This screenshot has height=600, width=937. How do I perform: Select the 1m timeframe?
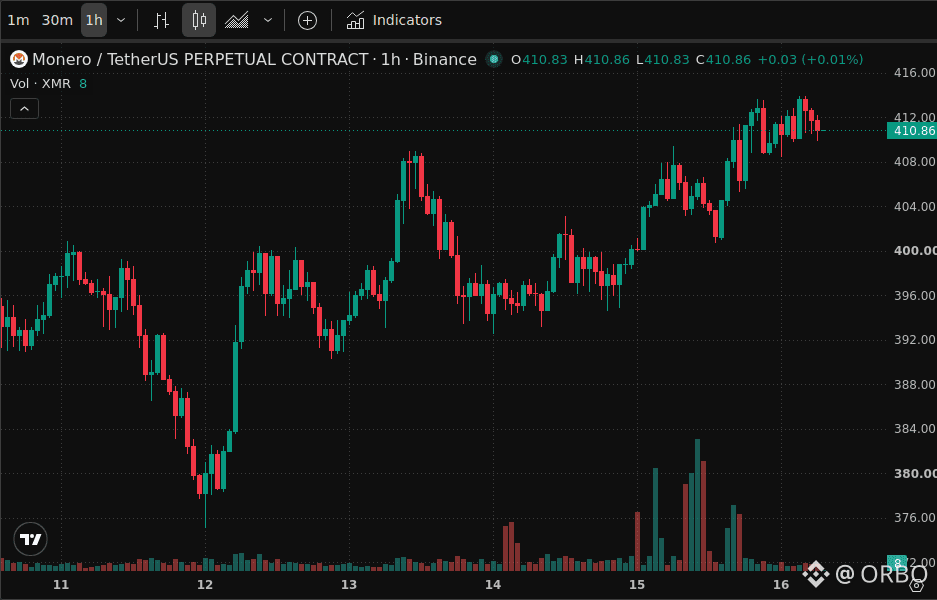click(18, 20)
